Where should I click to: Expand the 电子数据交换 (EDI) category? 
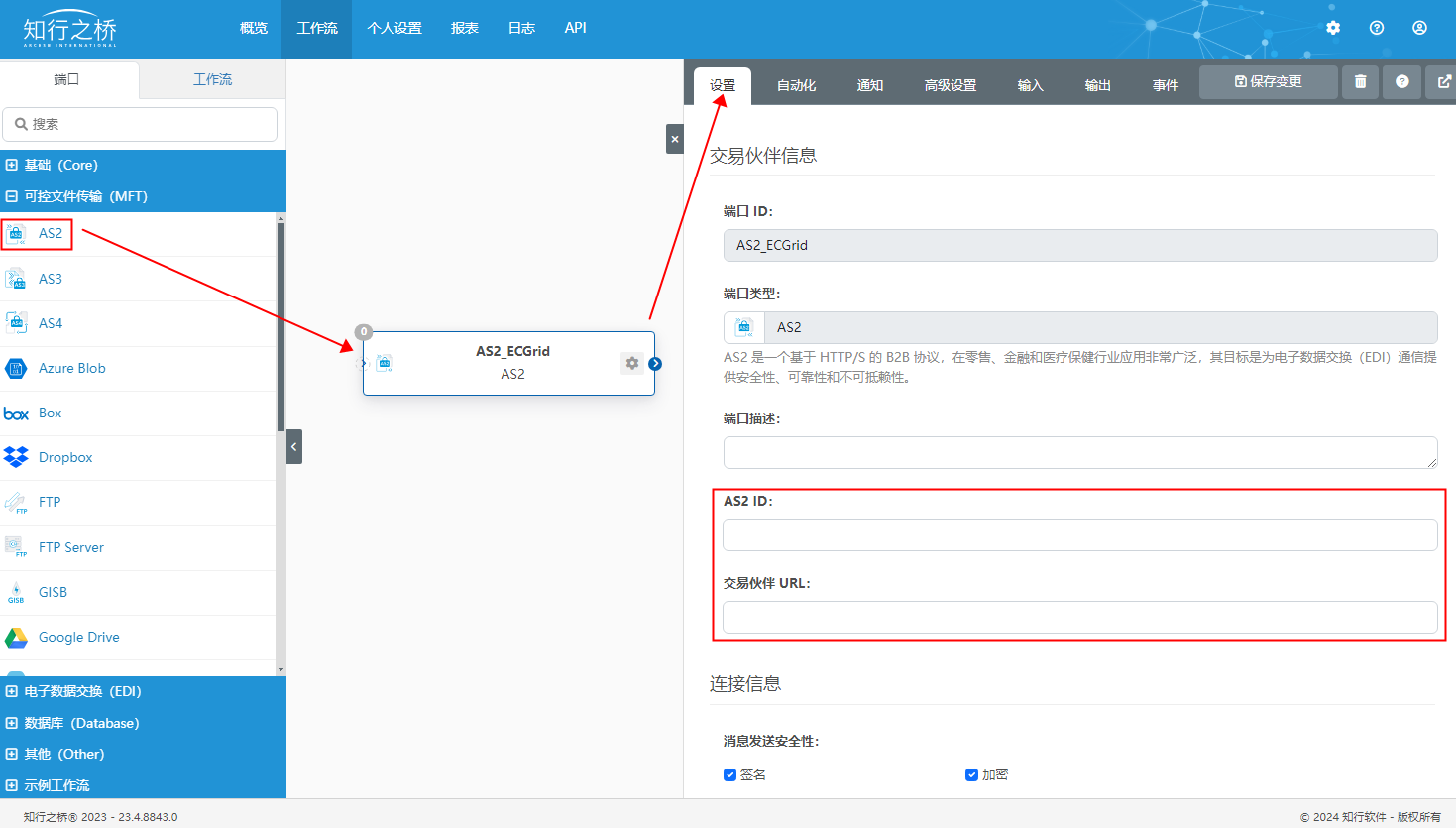[x=12, y=691]
